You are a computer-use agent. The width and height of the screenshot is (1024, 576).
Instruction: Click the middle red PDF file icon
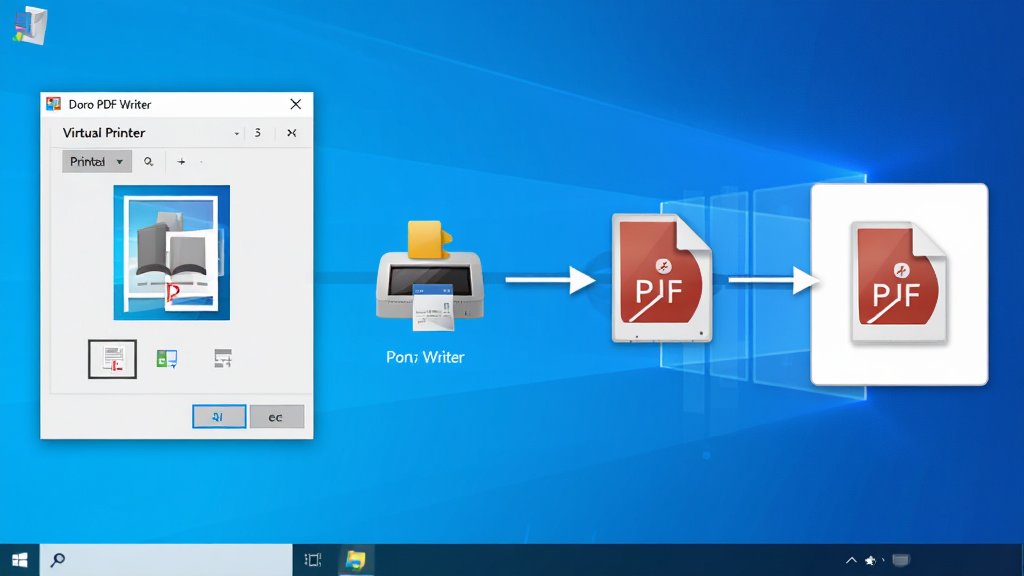pyautogui.click(x=662, y=278)
